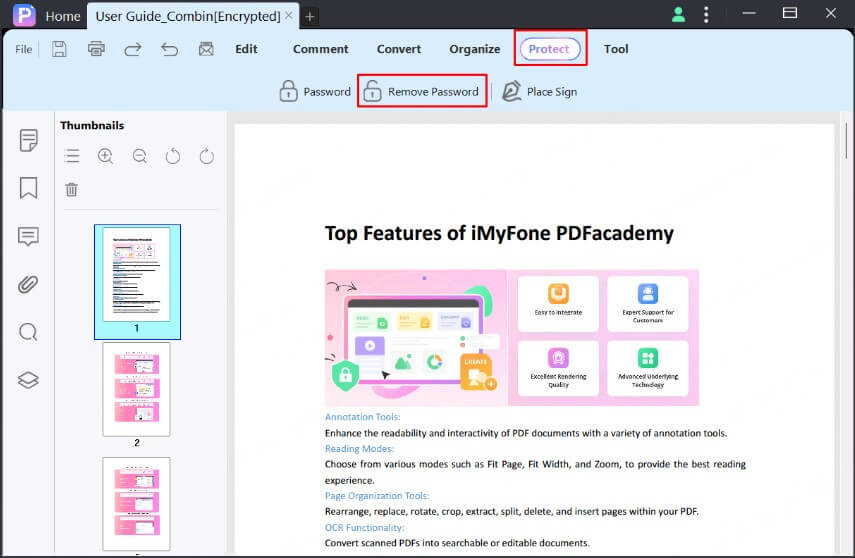Viewport: 855px width, 558px height.
Task: Select the User Guide_Combin[Encrypted] tab
Action: 188,16
